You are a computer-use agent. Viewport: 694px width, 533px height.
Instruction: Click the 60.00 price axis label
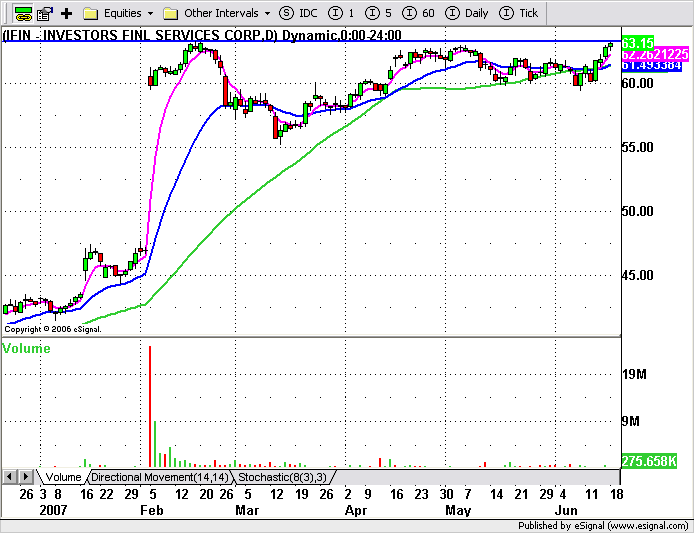(x=637, y=83)
